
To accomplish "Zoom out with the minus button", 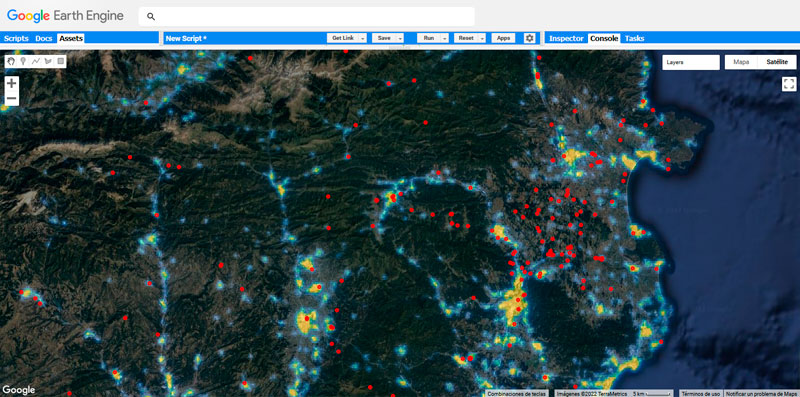I will pos(12,98).
